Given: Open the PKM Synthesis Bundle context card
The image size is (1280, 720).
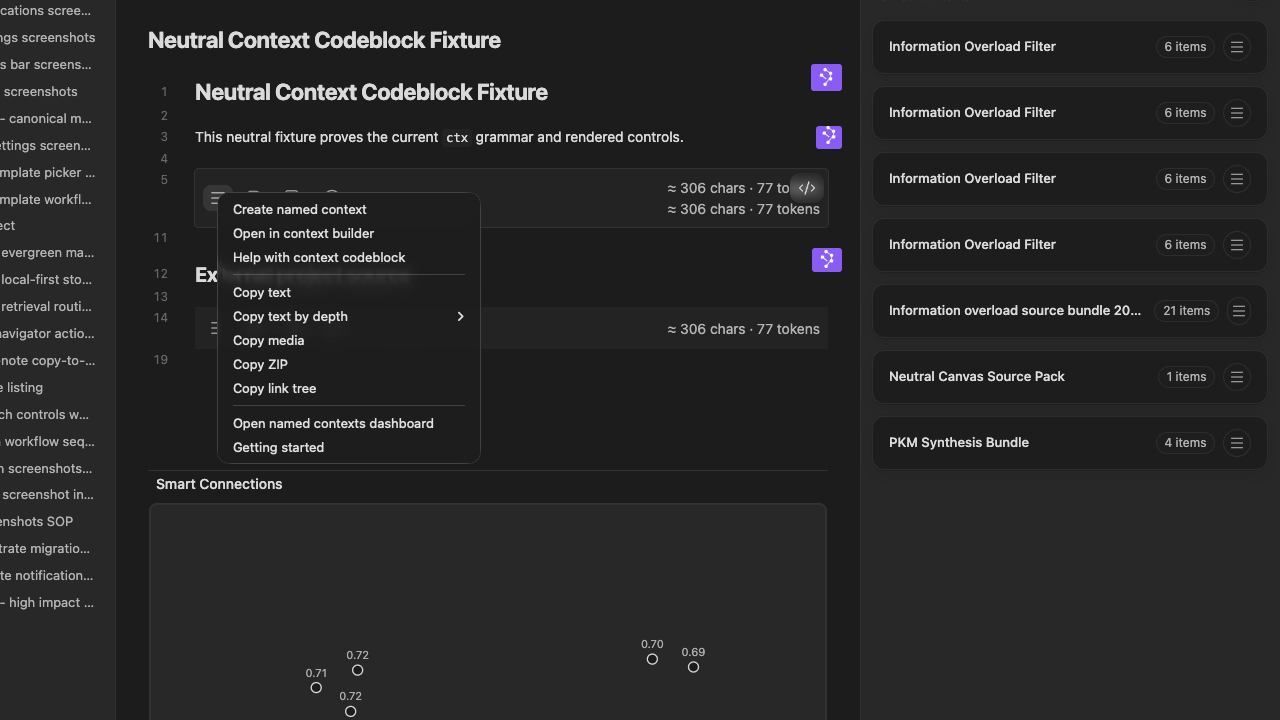Looking at the screenshot, I should (x=1070, y=443).
